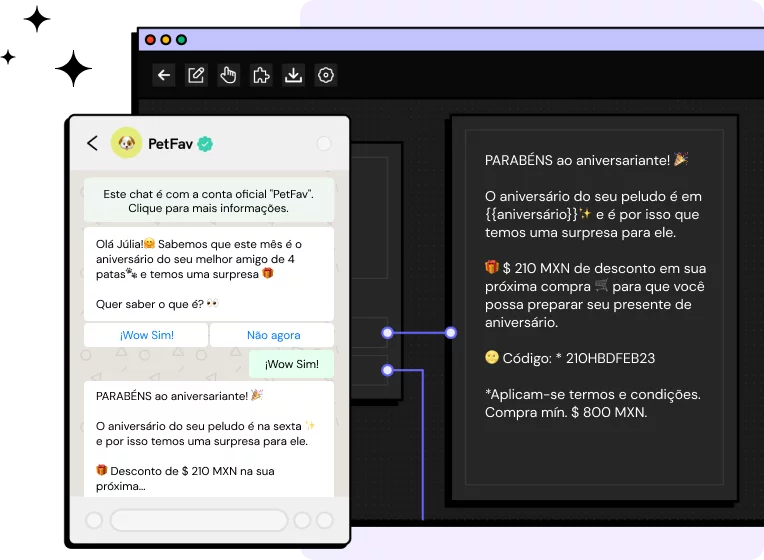Image resolution: width=764 pixels, height=560 pixels.
Task: Choose the hand pointer tool icon
Action: [x=229, y=75]
